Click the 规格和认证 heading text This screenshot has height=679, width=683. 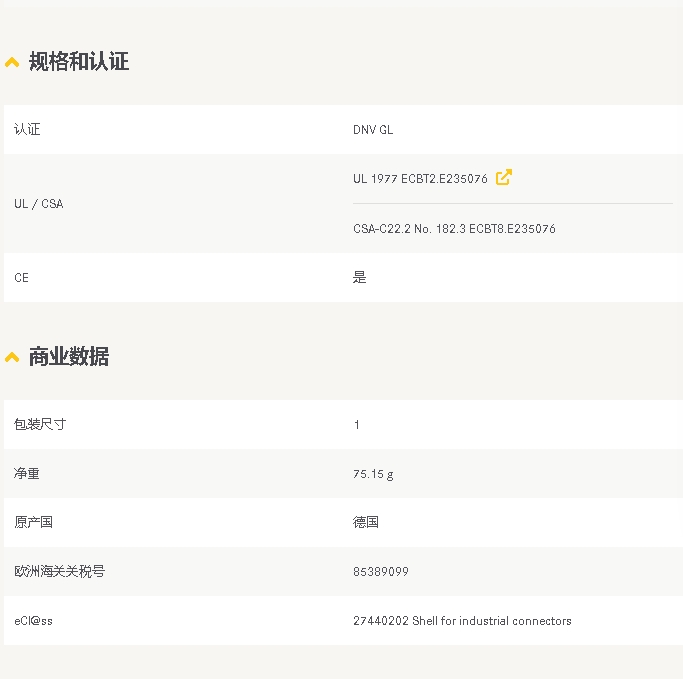[x=79, y=62]
